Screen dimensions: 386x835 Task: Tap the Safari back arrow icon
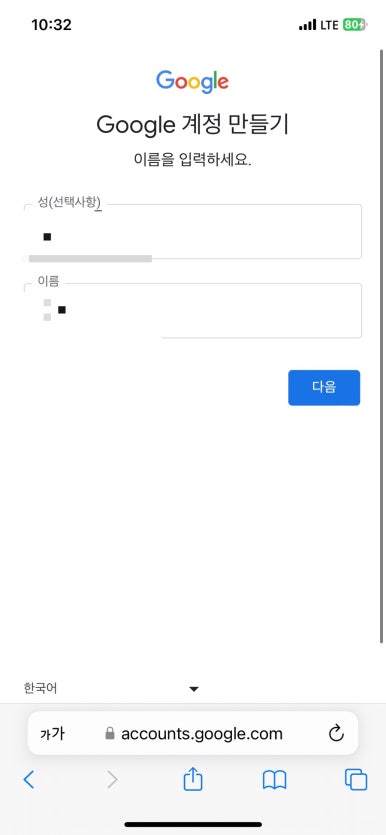(29, 780)
